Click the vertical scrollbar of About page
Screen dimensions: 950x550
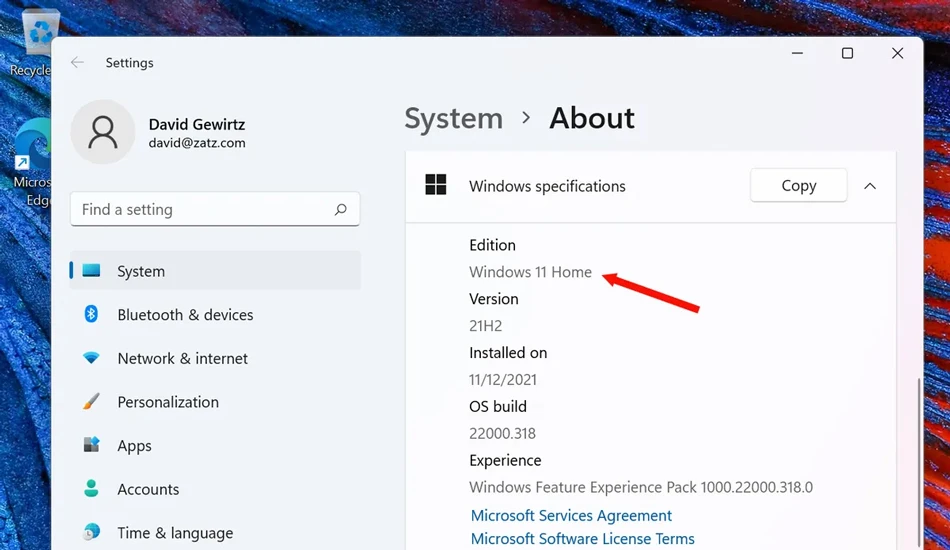918,461
